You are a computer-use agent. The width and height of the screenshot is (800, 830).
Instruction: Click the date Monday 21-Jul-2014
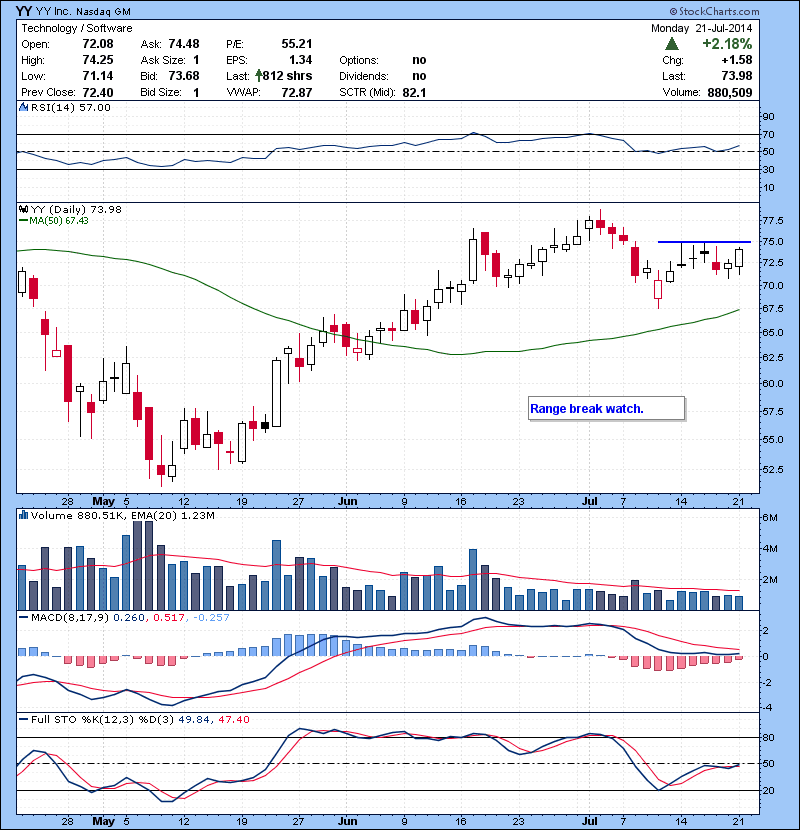(x=702, y=28)
